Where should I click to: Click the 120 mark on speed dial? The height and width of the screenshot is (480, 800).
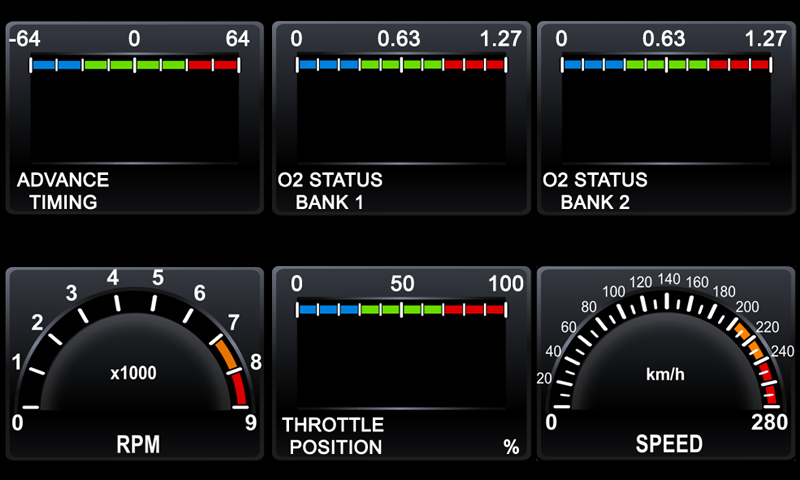[640, 282]
